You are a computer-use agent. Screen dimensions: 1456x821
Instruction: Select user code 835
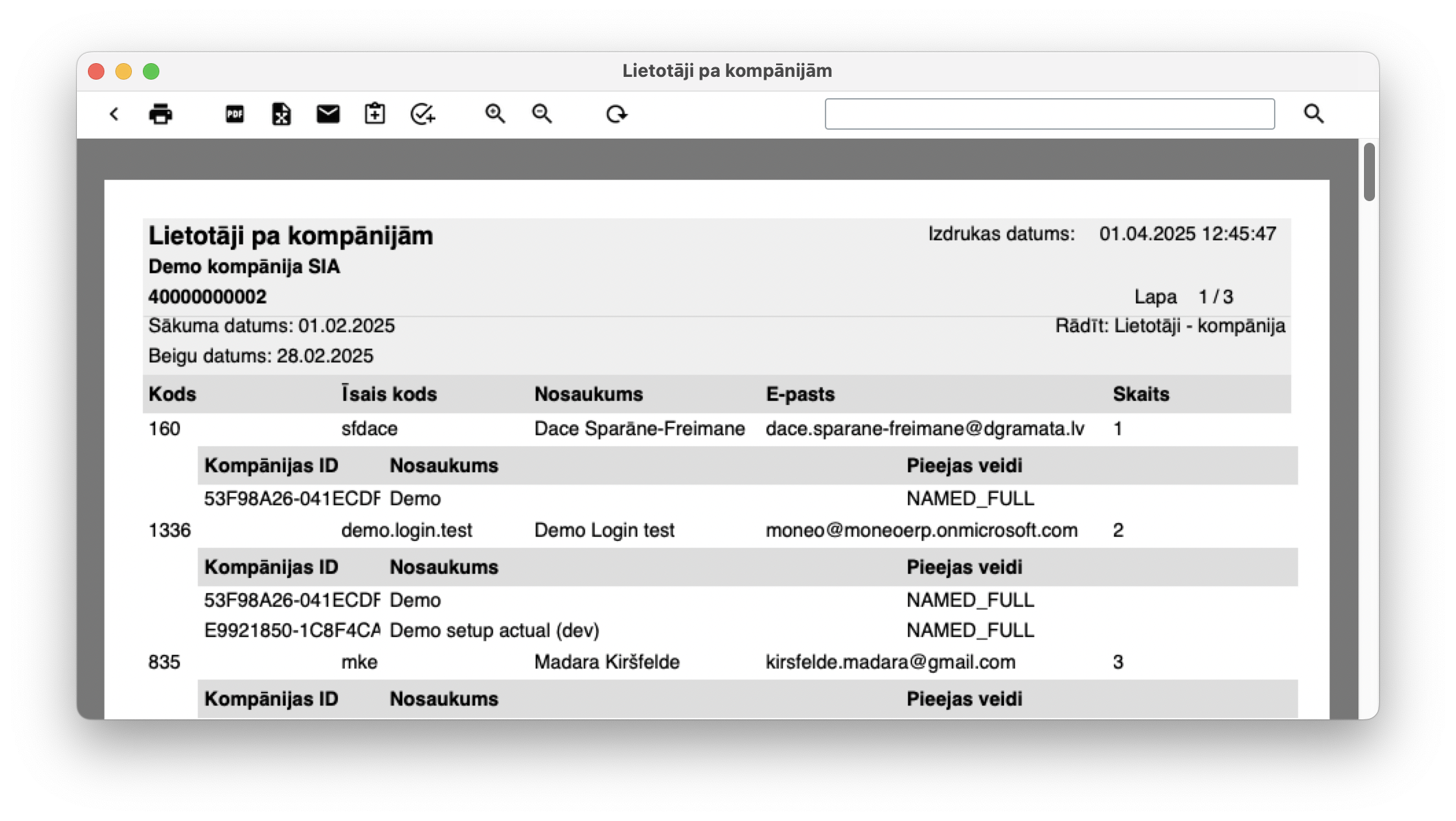click(164, 662)
